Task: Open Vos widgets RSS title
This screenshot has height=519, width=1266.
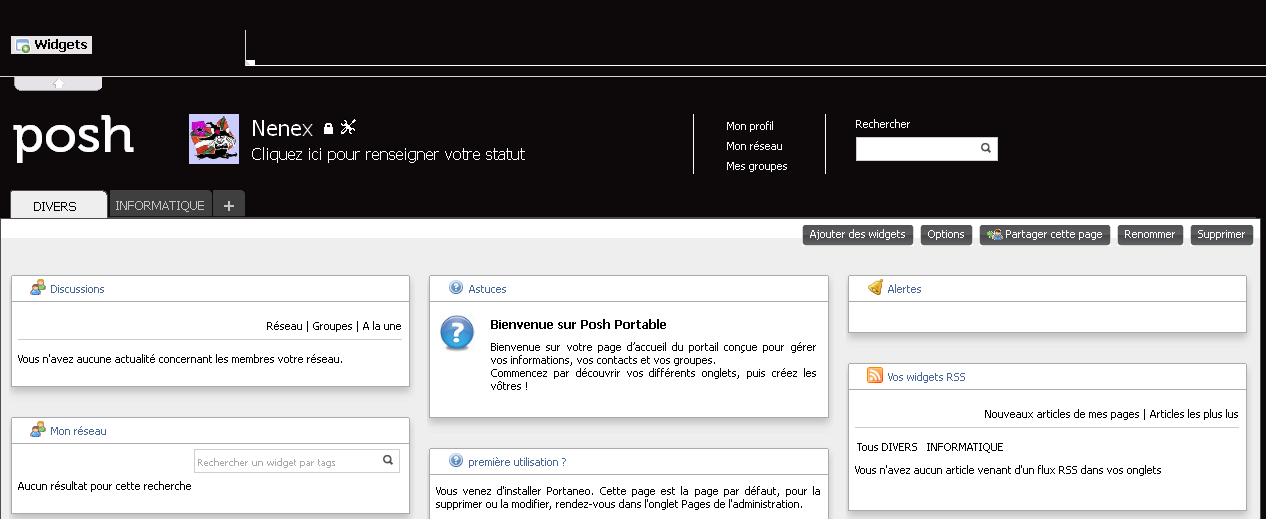Action: pos(926,377)
